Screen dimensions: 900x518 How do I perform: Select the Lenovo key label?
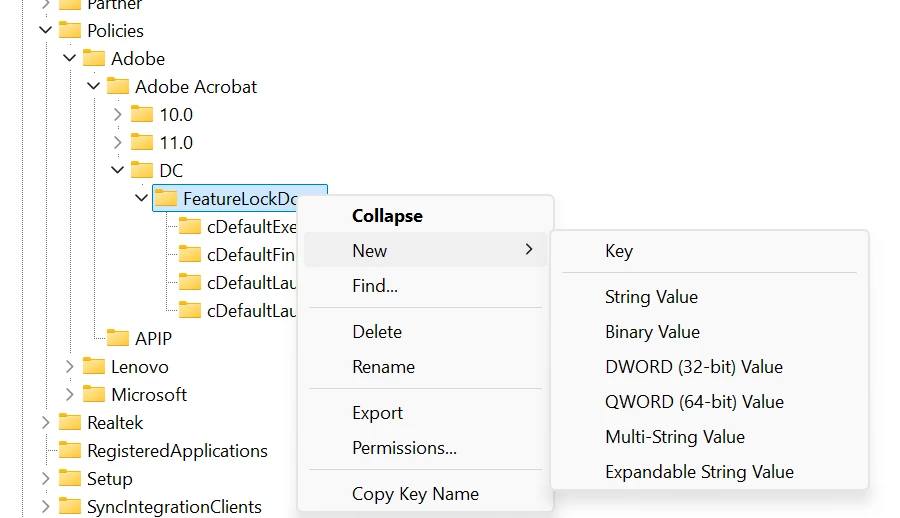pyautogui.click(x=139, y=366)
